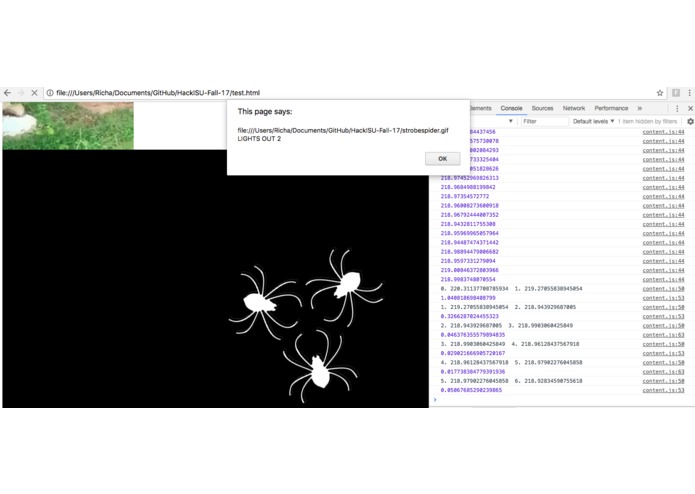Click the browser back arrow
The height and width of the screenshot is (494, 695).
point(7,93)
